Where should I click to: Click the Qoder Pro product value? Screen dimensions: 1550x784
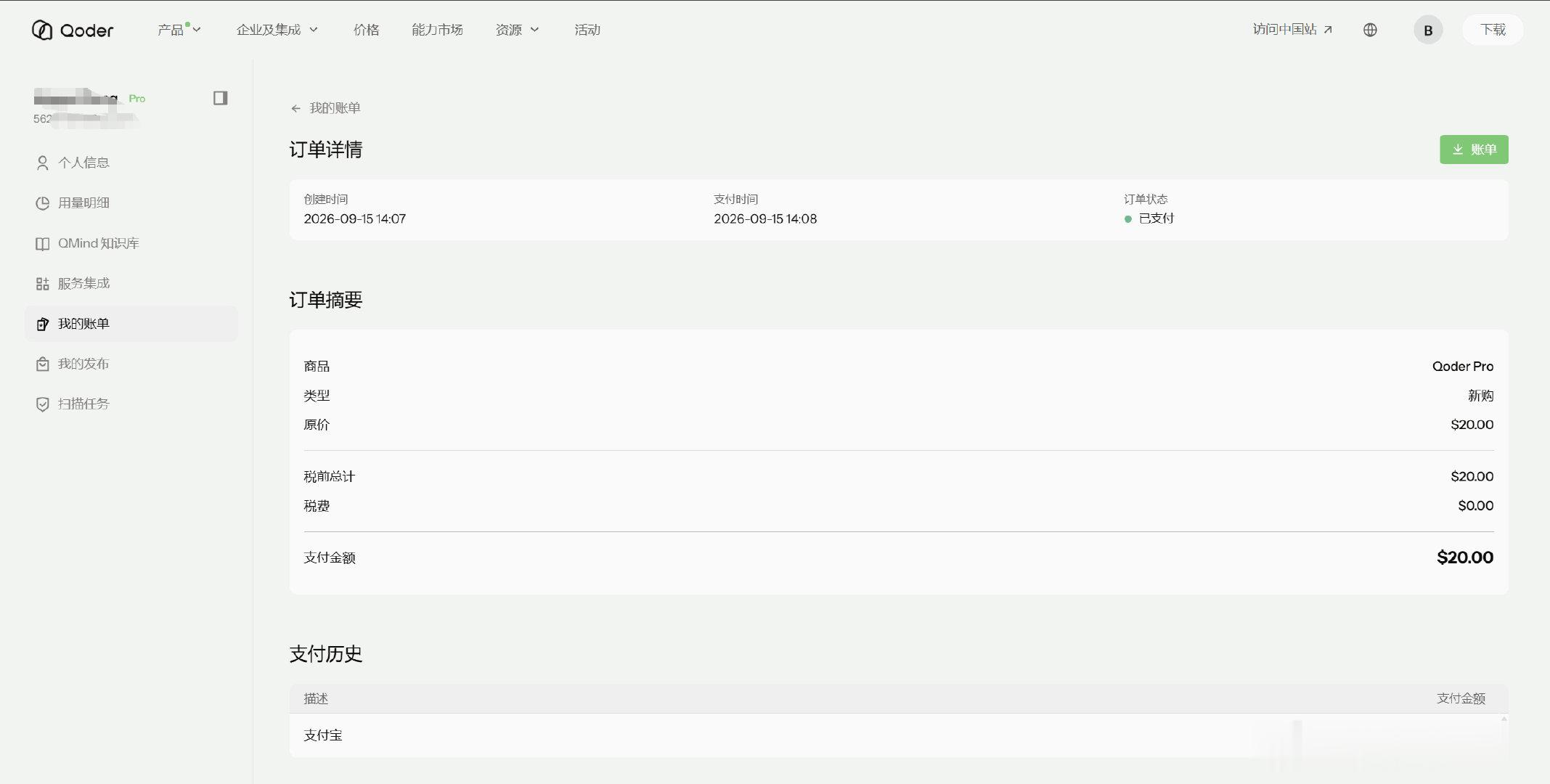(x=1463, y=367)
